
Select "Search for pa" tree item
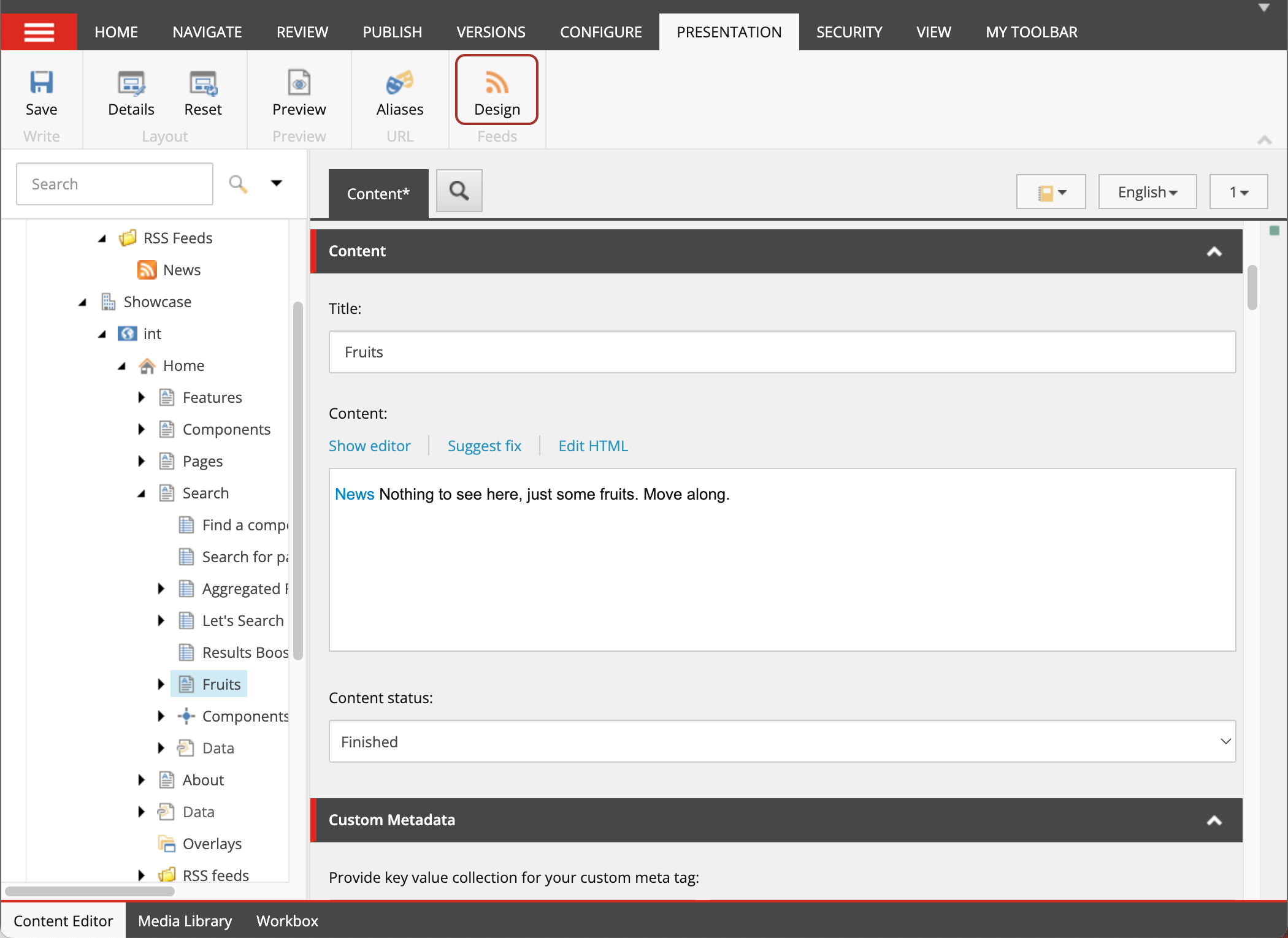click(x=245, y=557)
